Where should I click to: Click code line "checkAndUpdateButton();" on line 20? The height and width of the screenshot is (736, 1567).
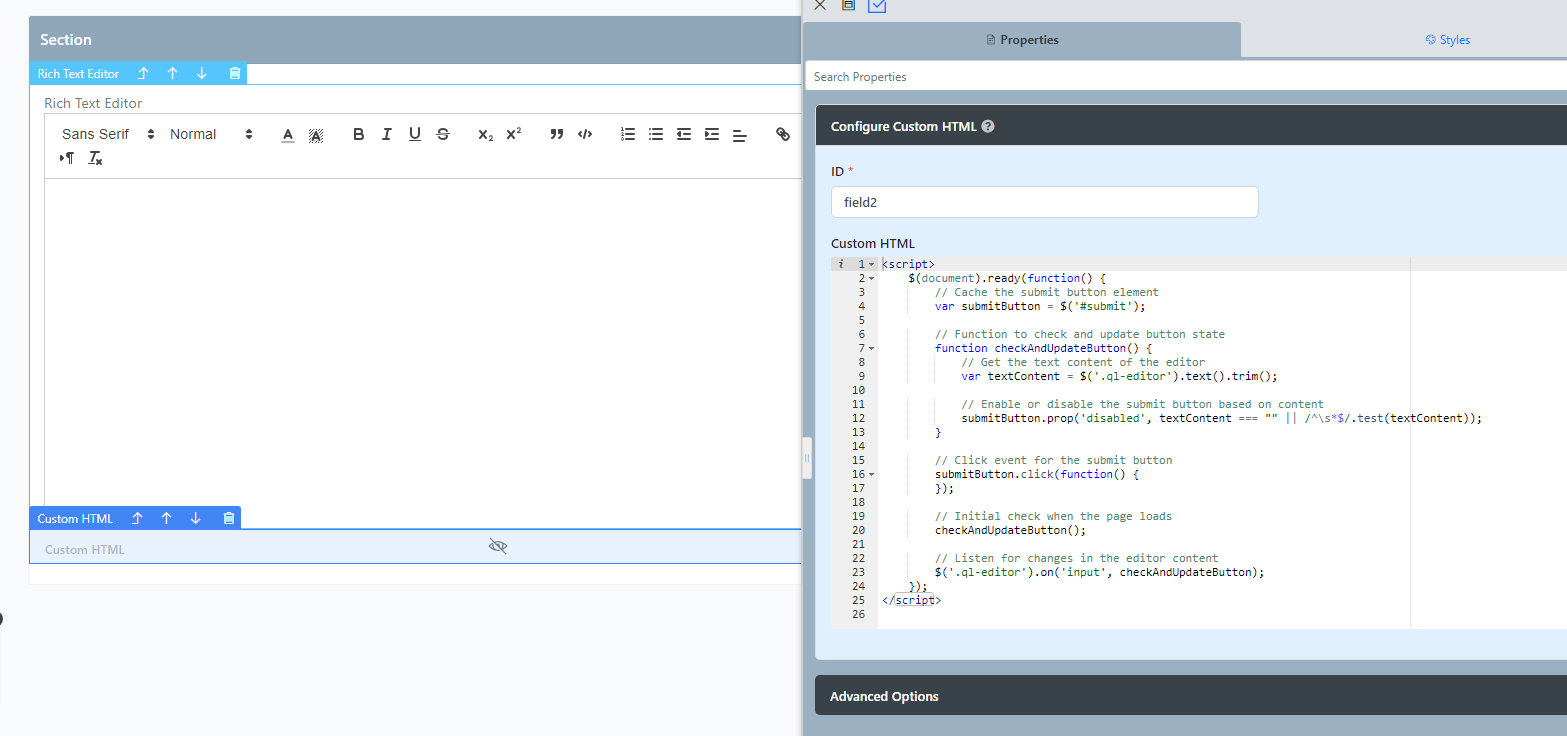1010,530
